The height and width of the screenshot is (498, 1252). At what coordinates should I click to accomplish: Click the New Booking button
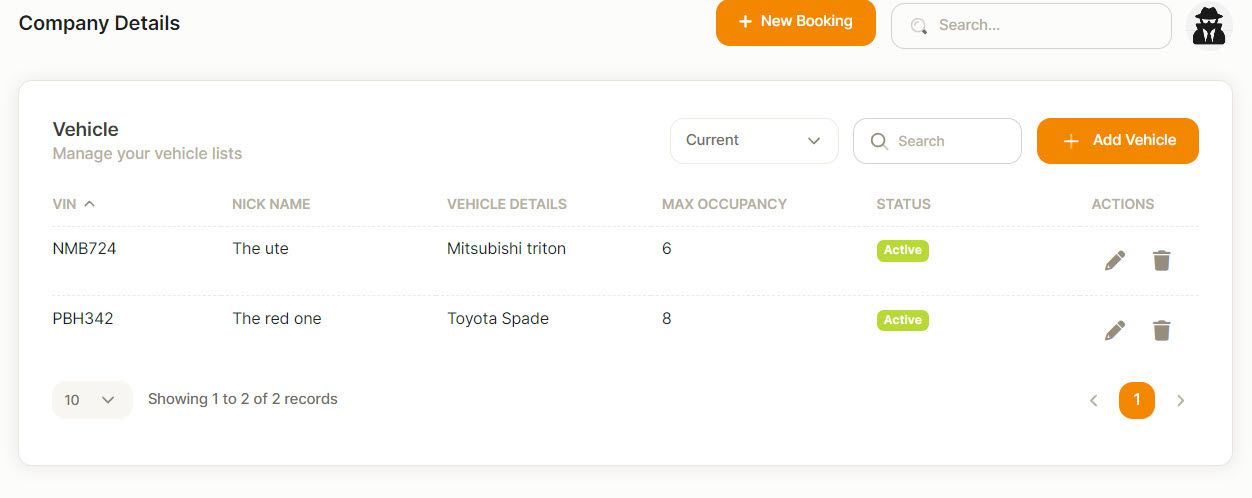[x=796, y=22]
